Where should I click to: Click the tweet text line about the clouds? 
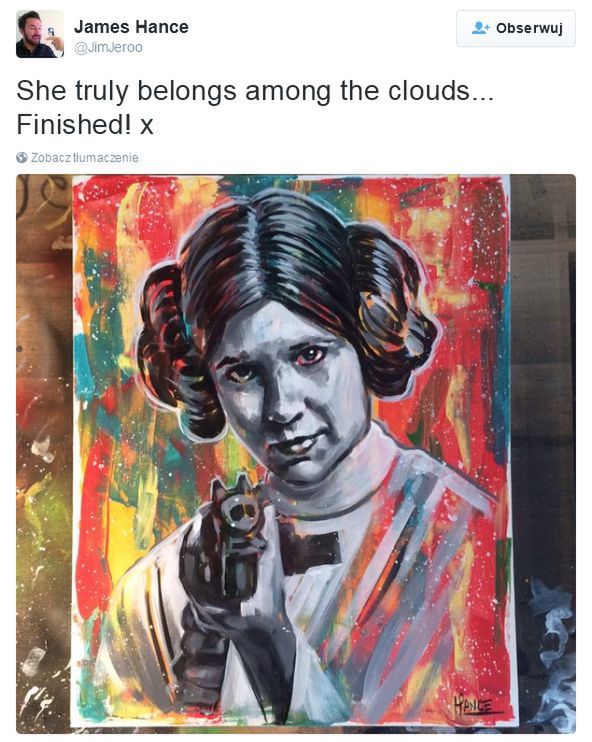click(255, 91)
